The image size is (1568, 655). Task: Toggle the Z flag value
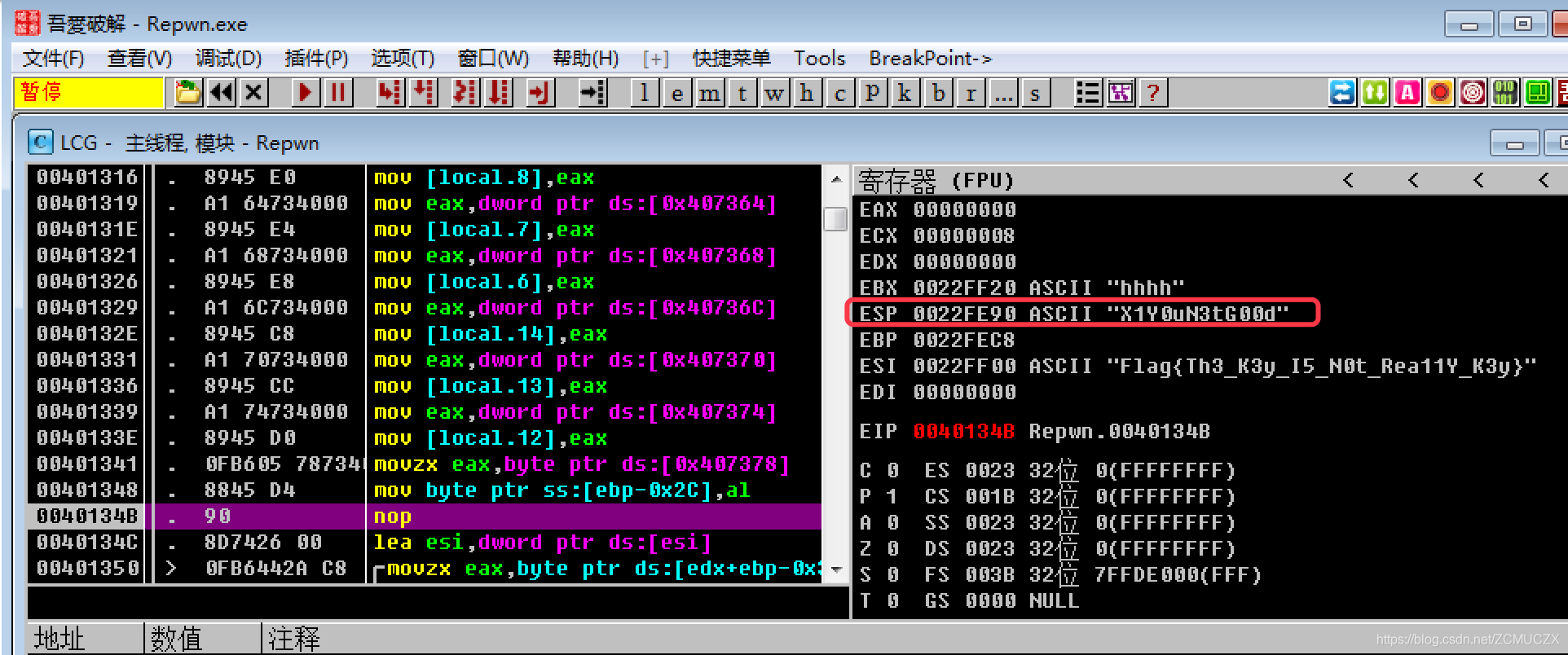pyautogui.click(x=892, y=549)
